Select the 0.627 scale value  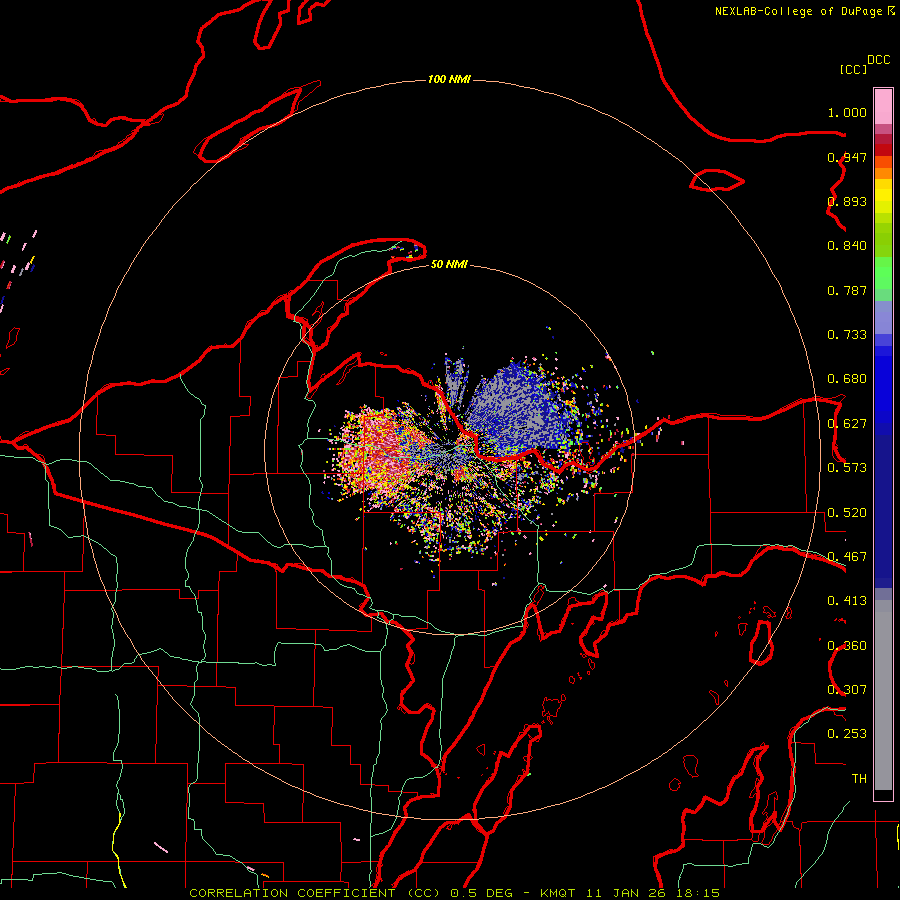click(847, 424)
